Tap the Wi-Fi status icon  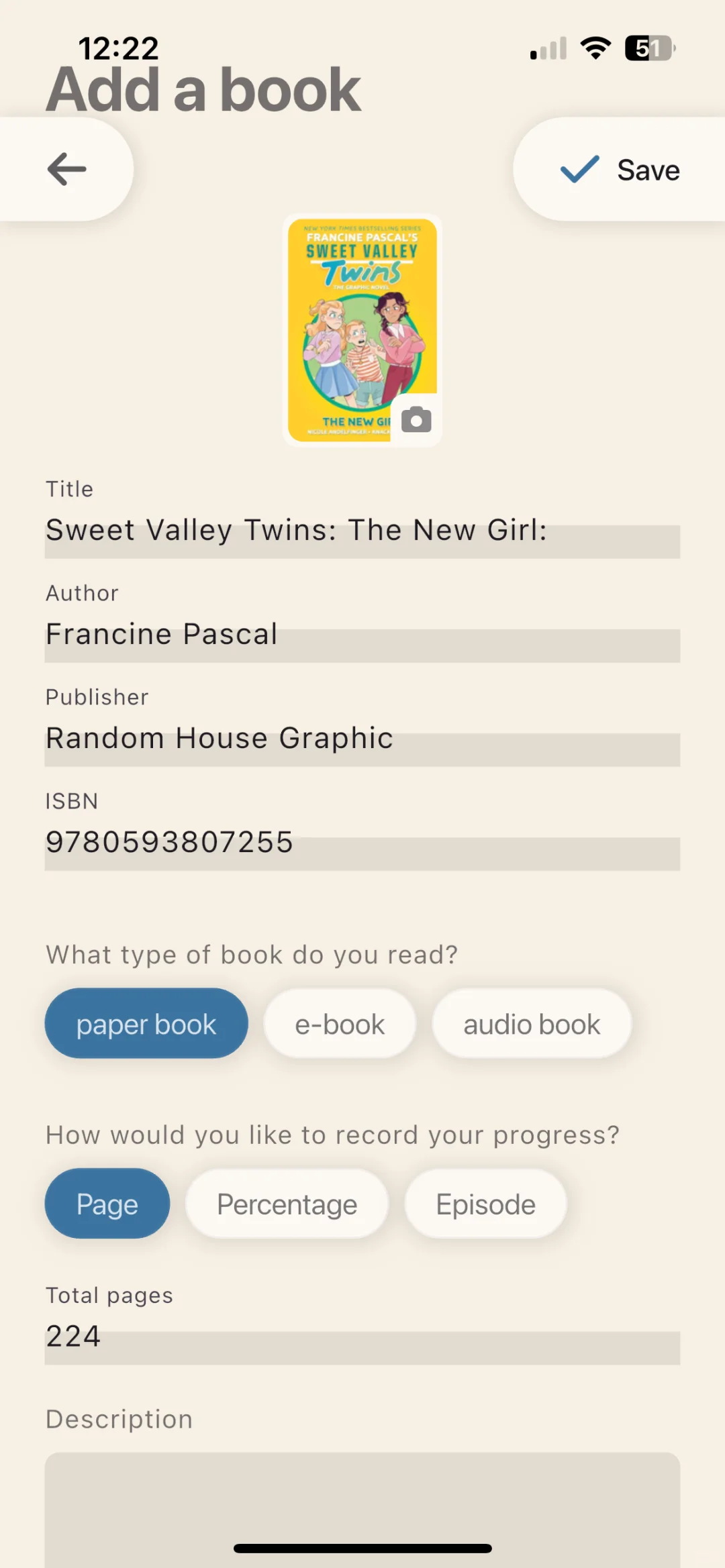click(x=595, y=48)
